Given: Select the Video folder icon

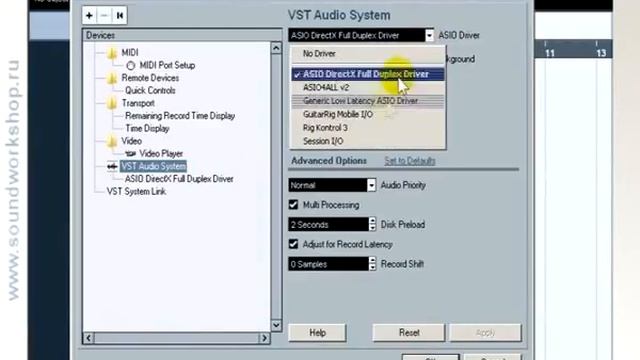Looking at the screenshot, I should click(112, 141).
